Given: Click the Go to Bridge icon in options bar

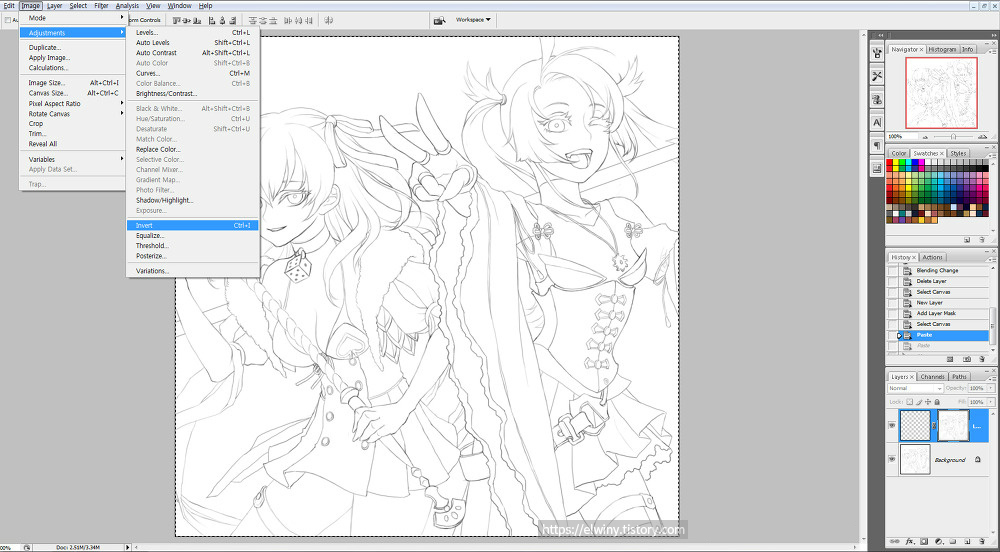Looking at the screenshot, I should click(x=439, y=20).
